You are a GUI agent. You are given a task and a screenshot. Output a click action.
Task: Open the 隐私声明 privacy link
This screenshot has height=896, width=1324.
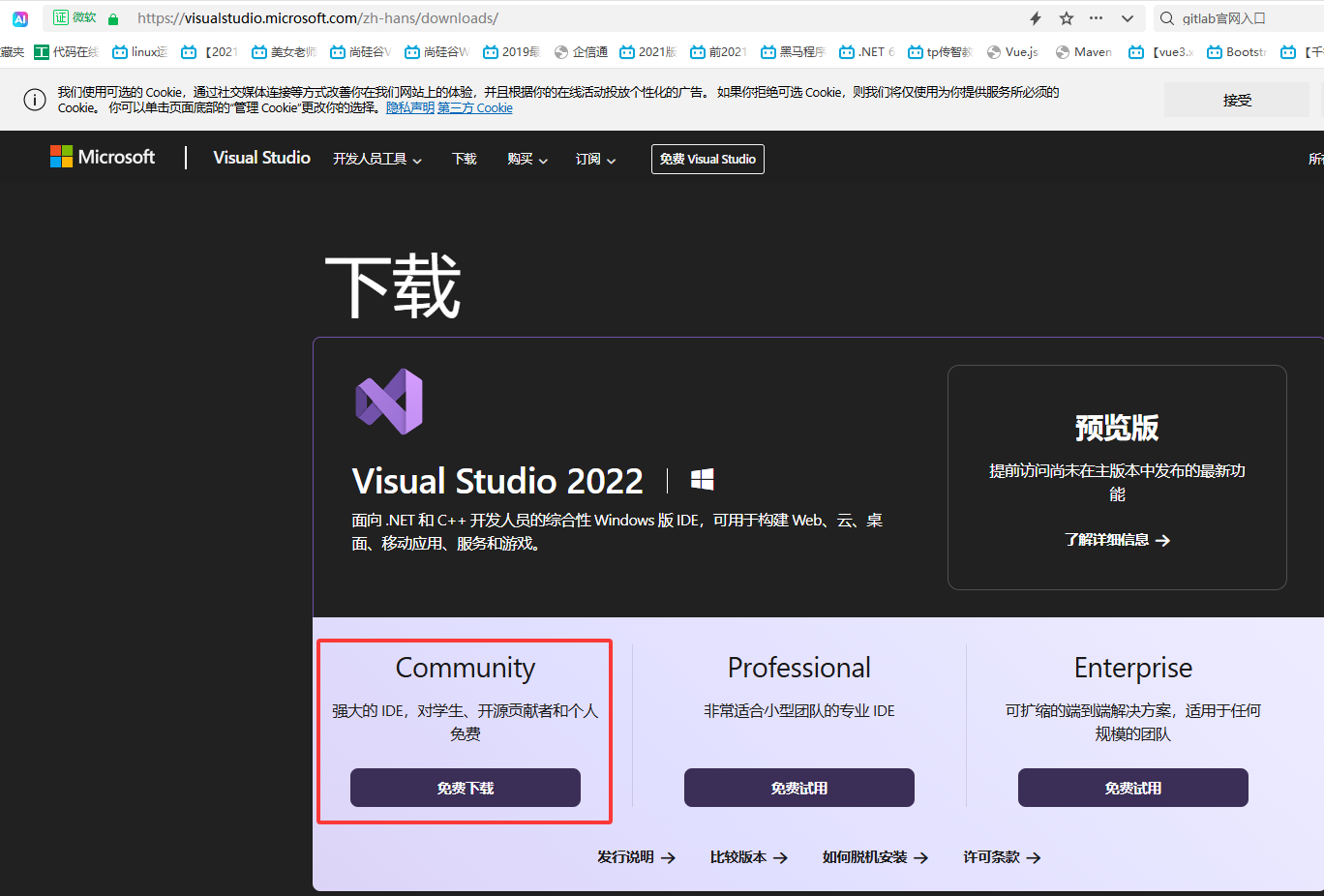click(410, 108)
